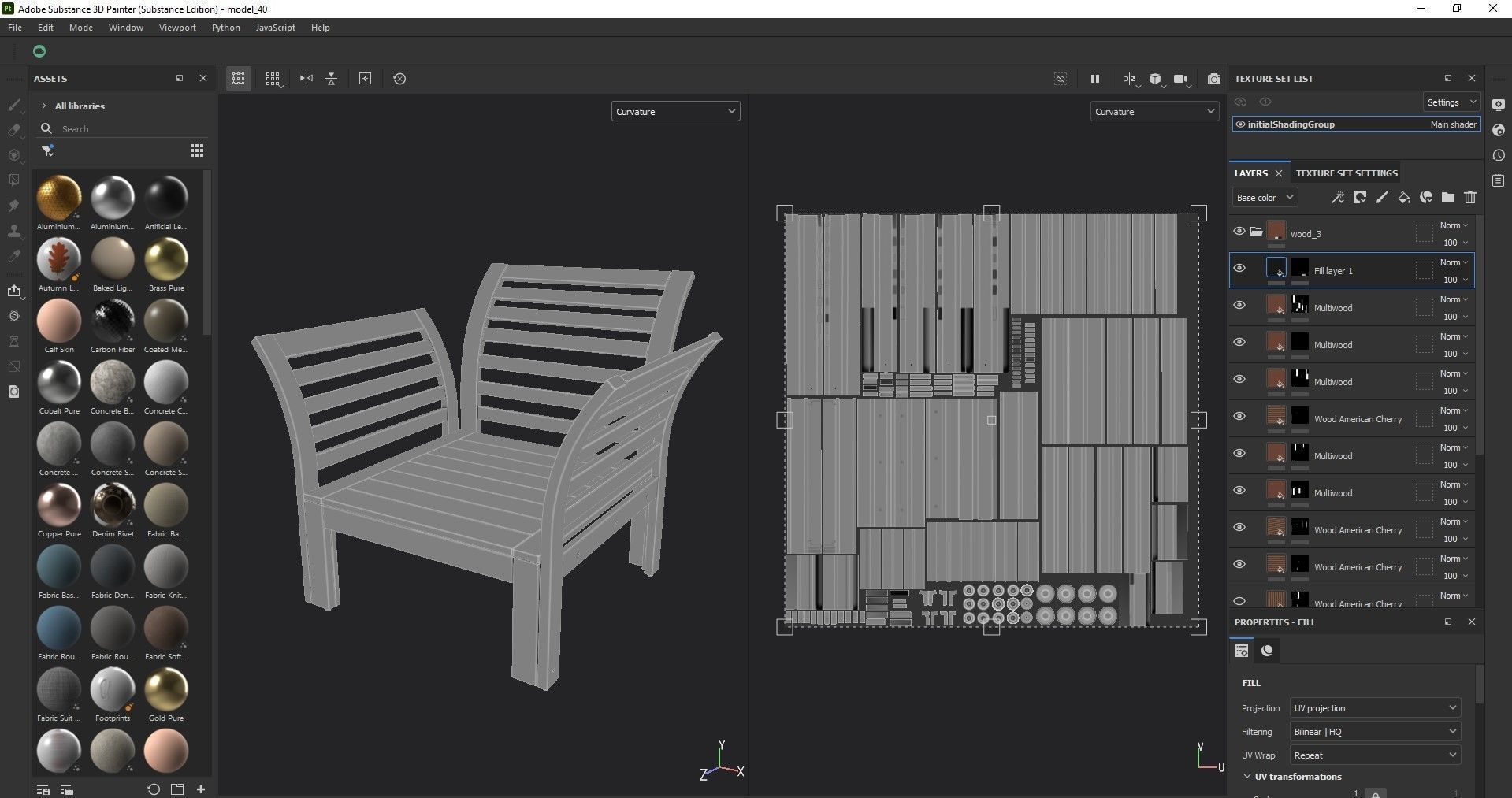Open the Window menu
Viewport: 1512px width, 798px height.
pos(126,28)
